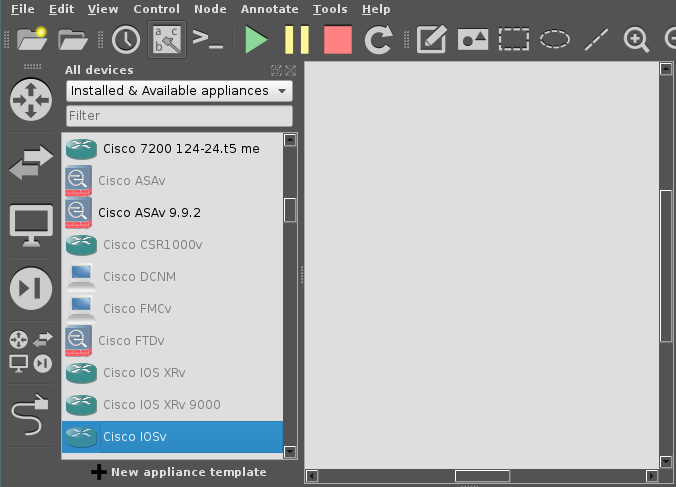Screen dimensions: 676x487
Task: Browse routers category in sidebar
Action: [x=31, y=100]
